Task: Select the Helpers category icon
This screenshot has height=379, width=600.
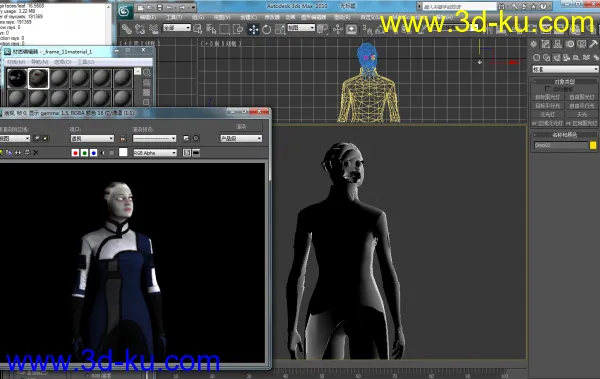Action: click(x=576, y=58)
